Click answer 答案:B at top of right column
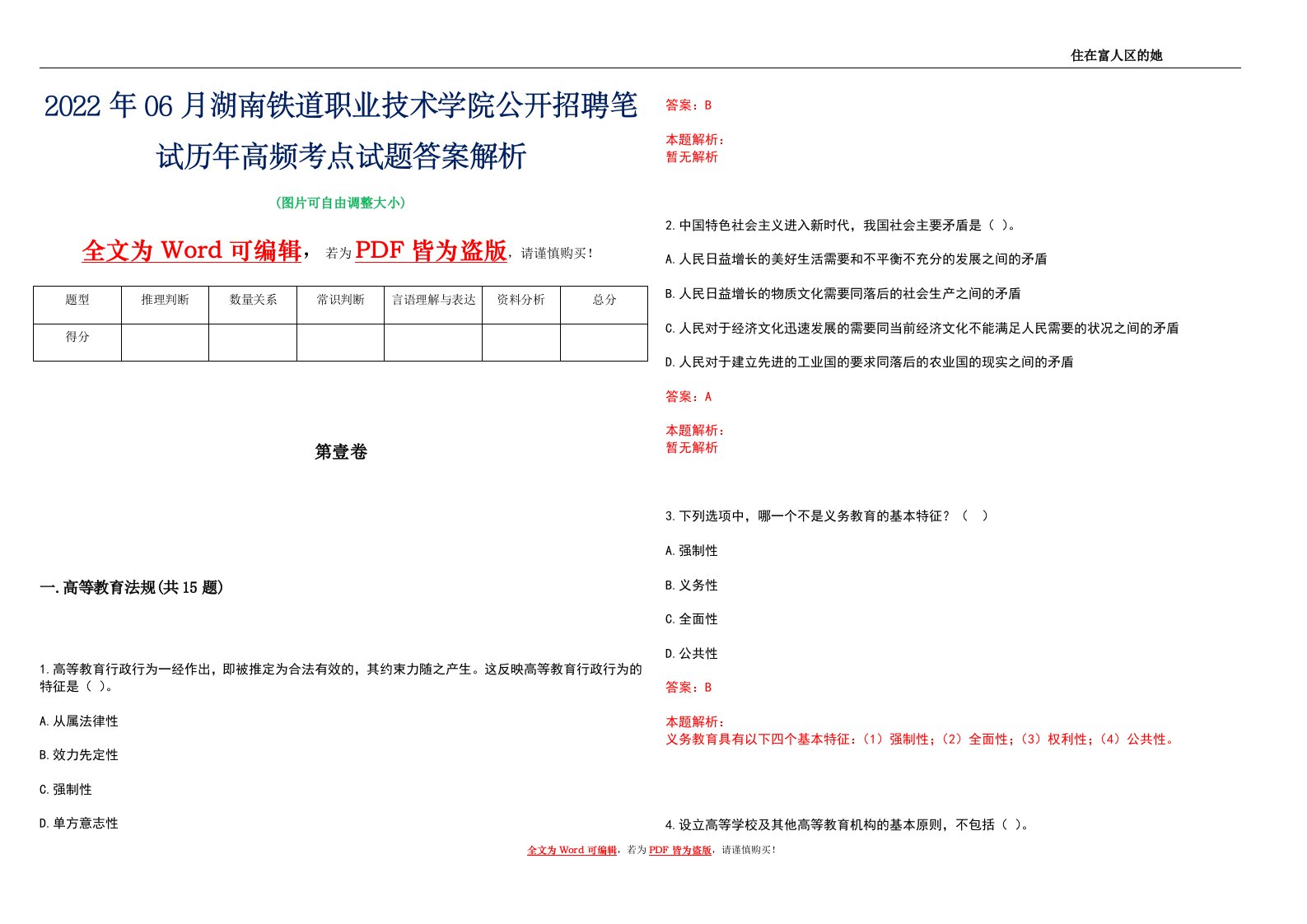The height and width of the screenshot is (924, 1307). click(689, 105)
